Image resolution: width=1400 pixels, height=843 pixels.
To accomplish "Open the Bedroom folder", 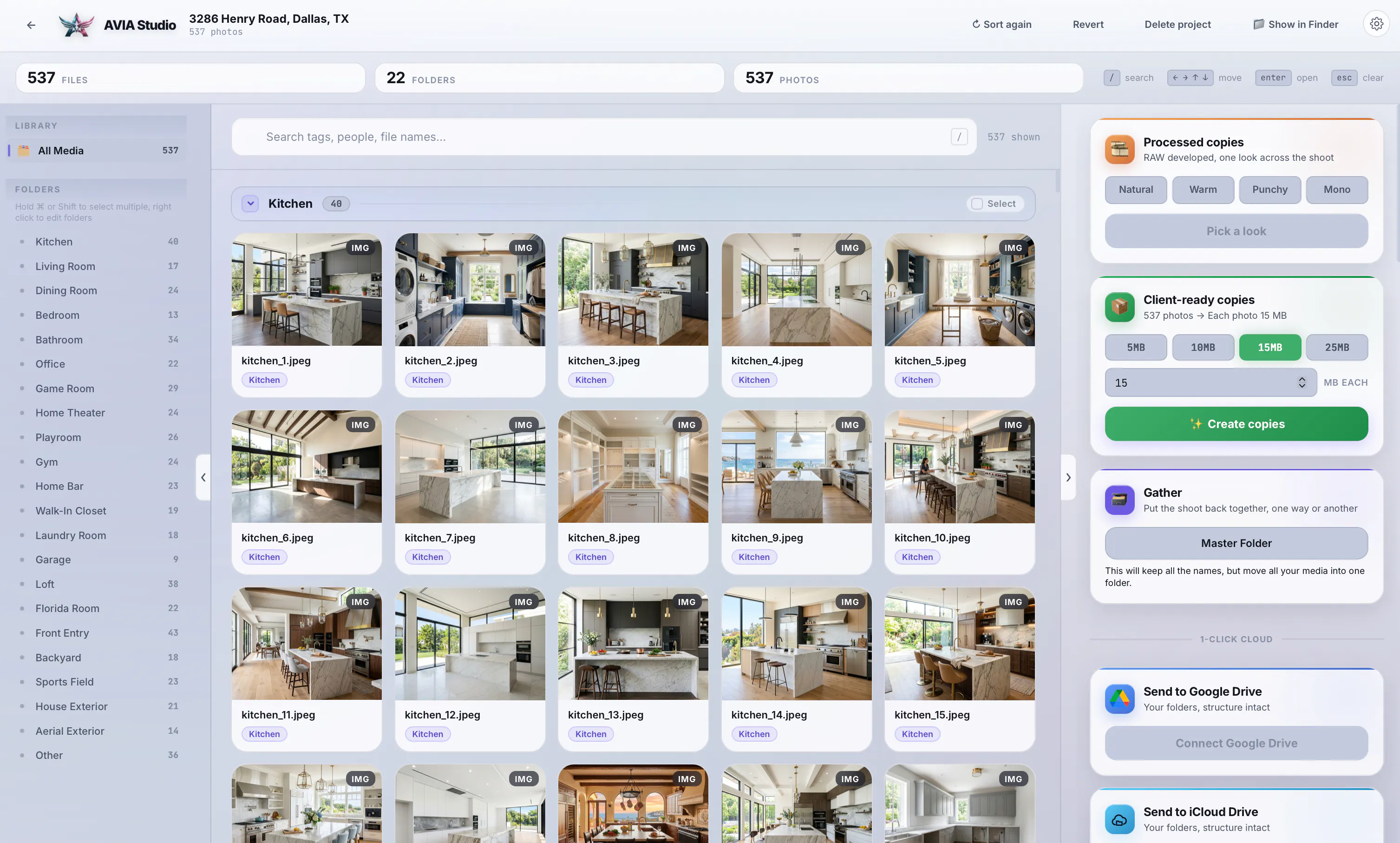I will click(97, 315).
